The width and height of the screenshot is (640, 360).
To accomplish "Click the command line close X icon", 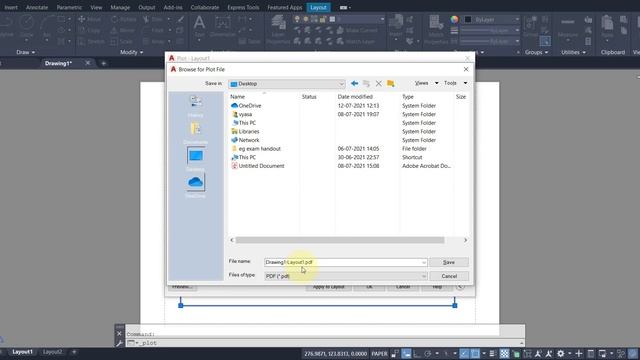I will tap(119, 334).
